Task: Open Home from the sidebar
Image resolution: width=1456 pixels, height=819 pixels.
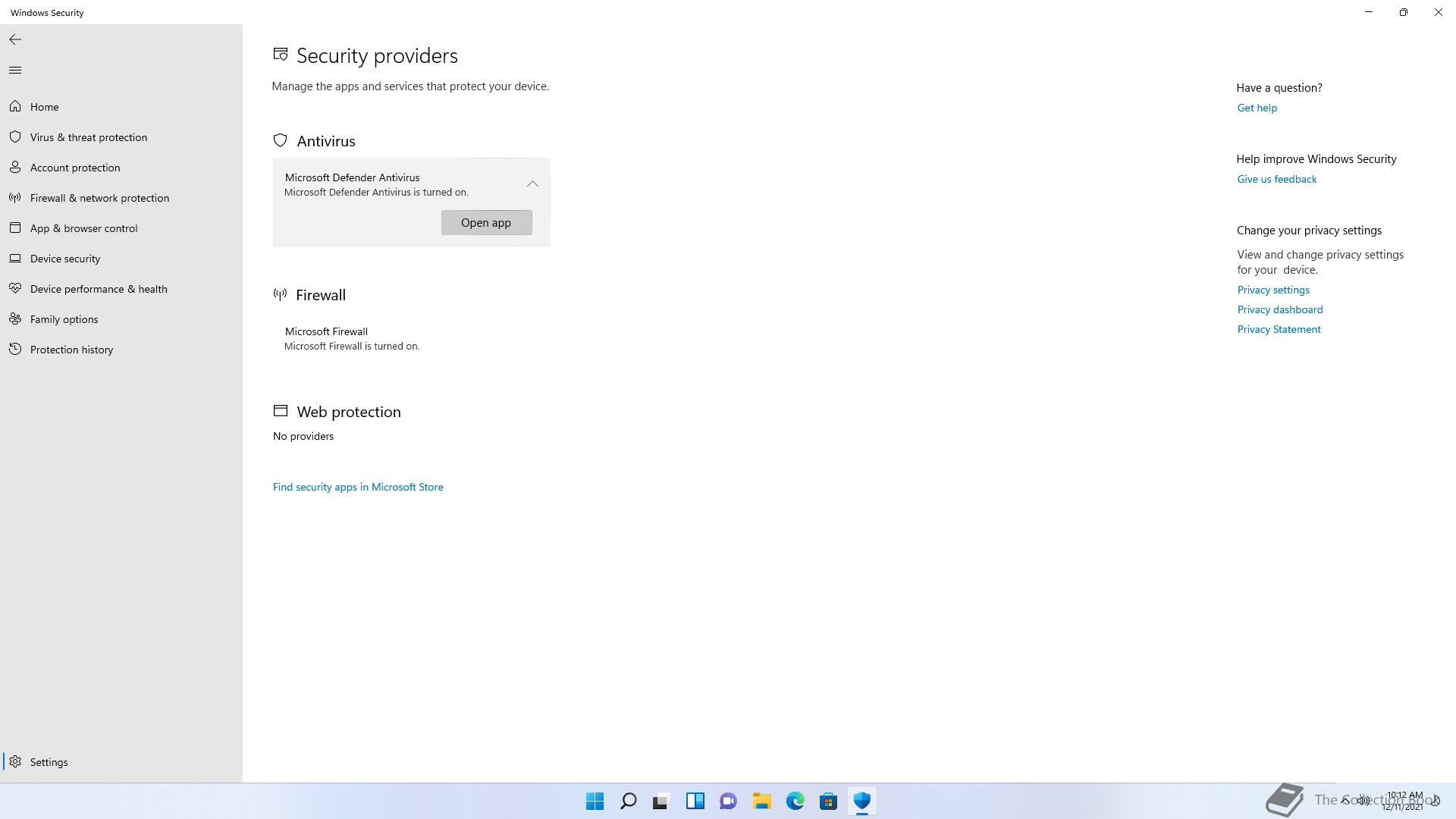Action: point(44,107)
